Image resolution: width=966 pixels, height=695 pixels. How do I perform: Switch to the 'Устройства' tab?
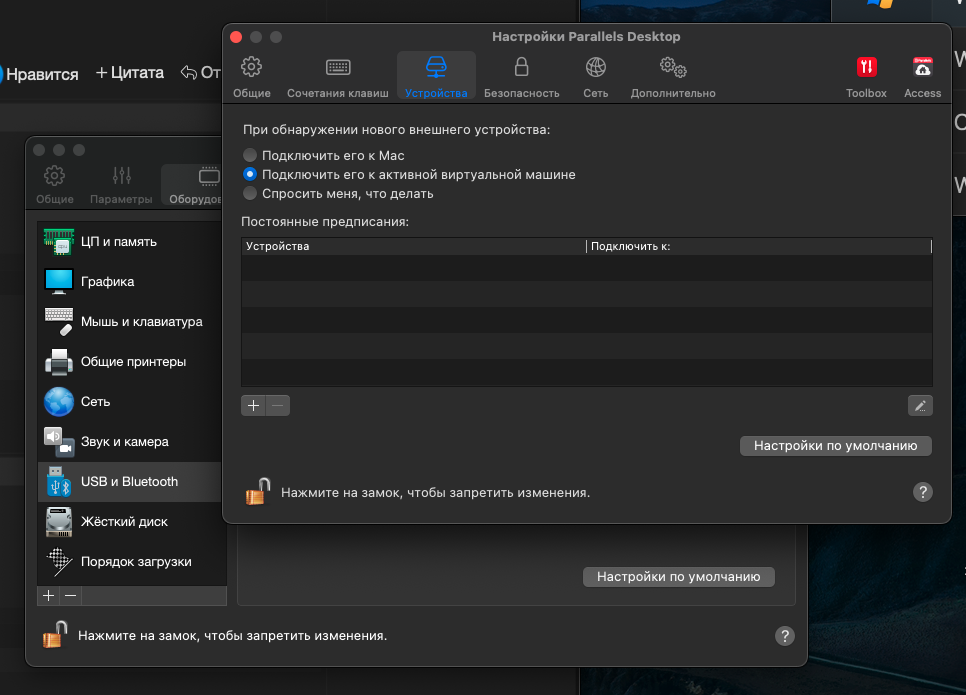pyautogui.click(x=436, y=76)
